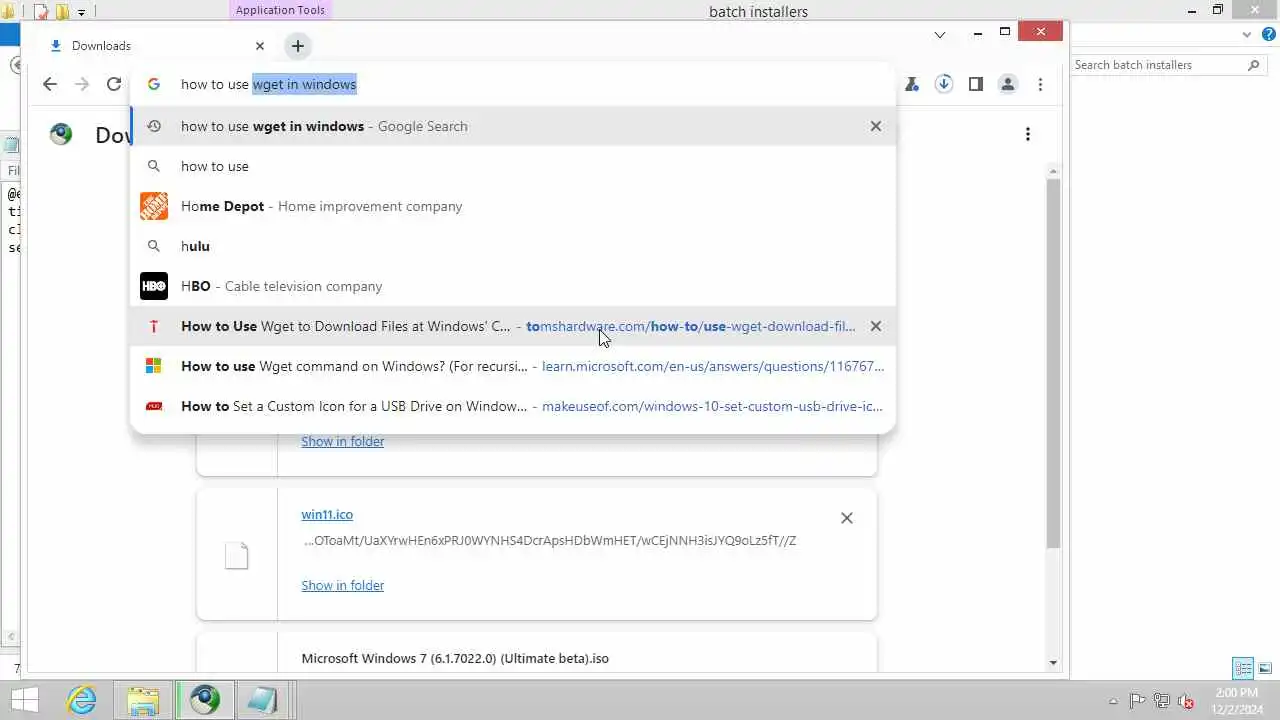Open the Windows Start button
The width and height of the screenshot is (1280, 720).
point(24,700)
